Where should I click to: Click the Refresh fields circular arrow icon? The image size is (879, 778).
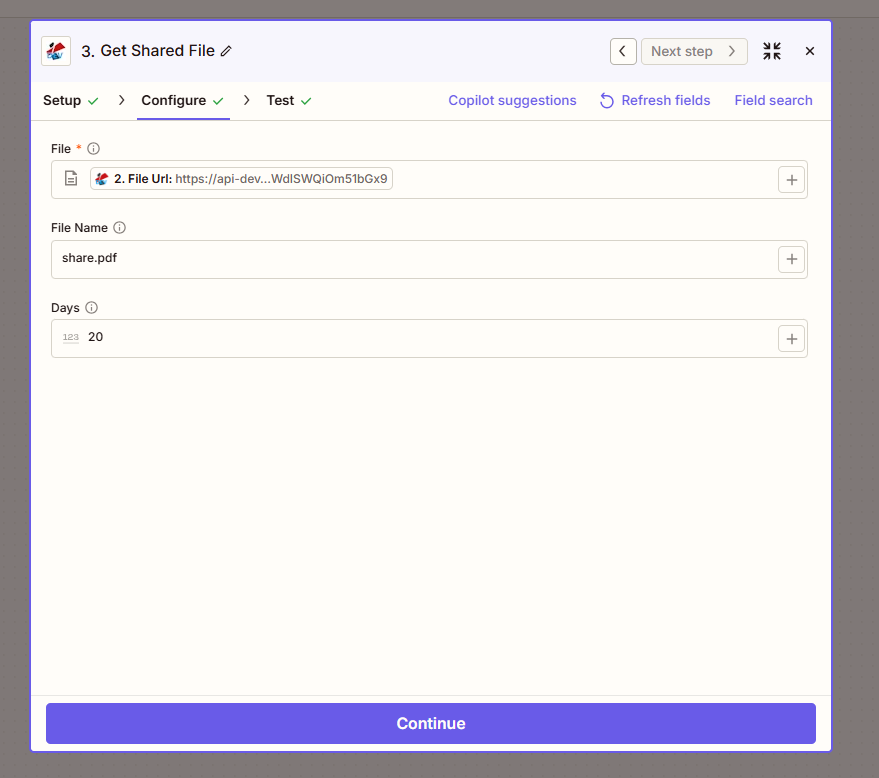(x=605, y=100)
